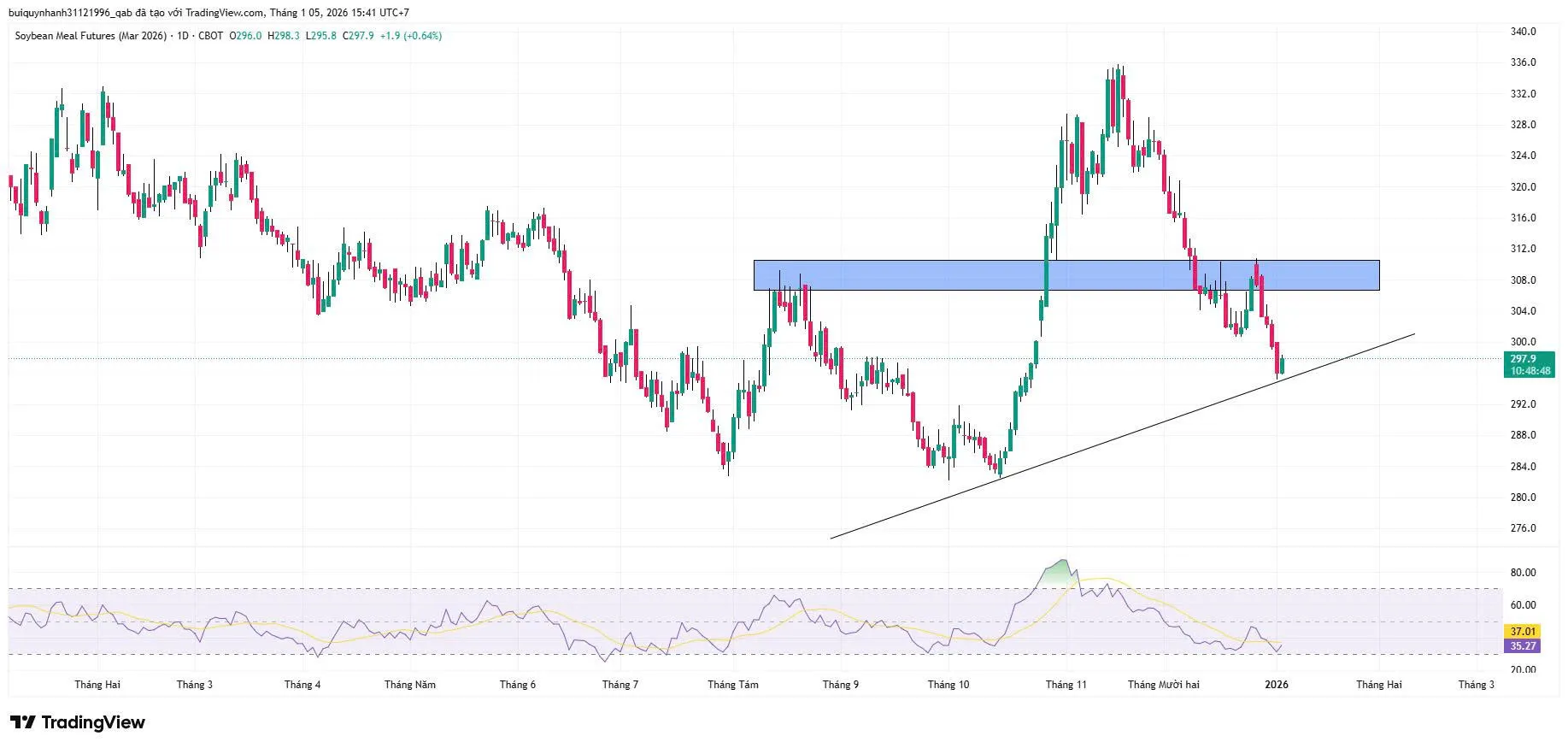This screenshot has width=1568, height=748.
Task: Click the 80.00 RSI scale label
Action: 1523,573
